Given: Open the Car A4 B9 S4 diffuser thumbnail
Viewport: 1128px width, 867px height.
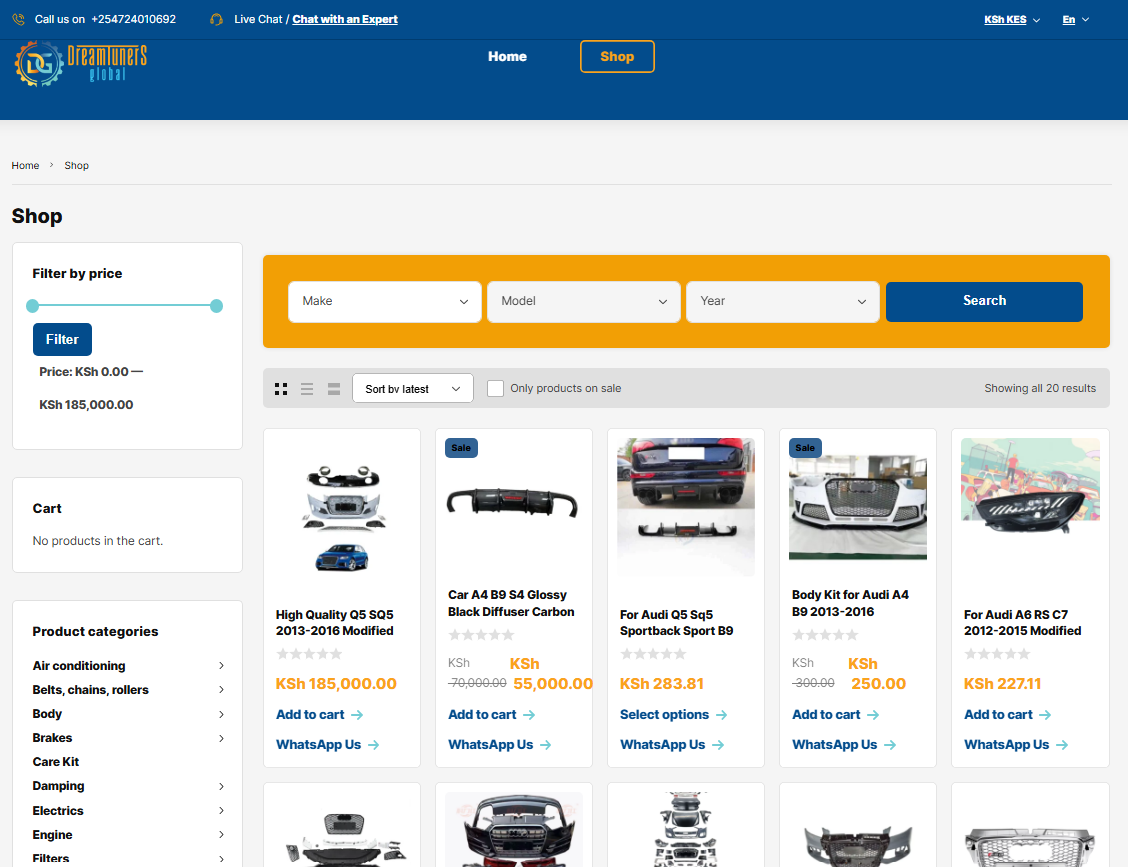Looking at the screenshot, I should coord(513,502).
